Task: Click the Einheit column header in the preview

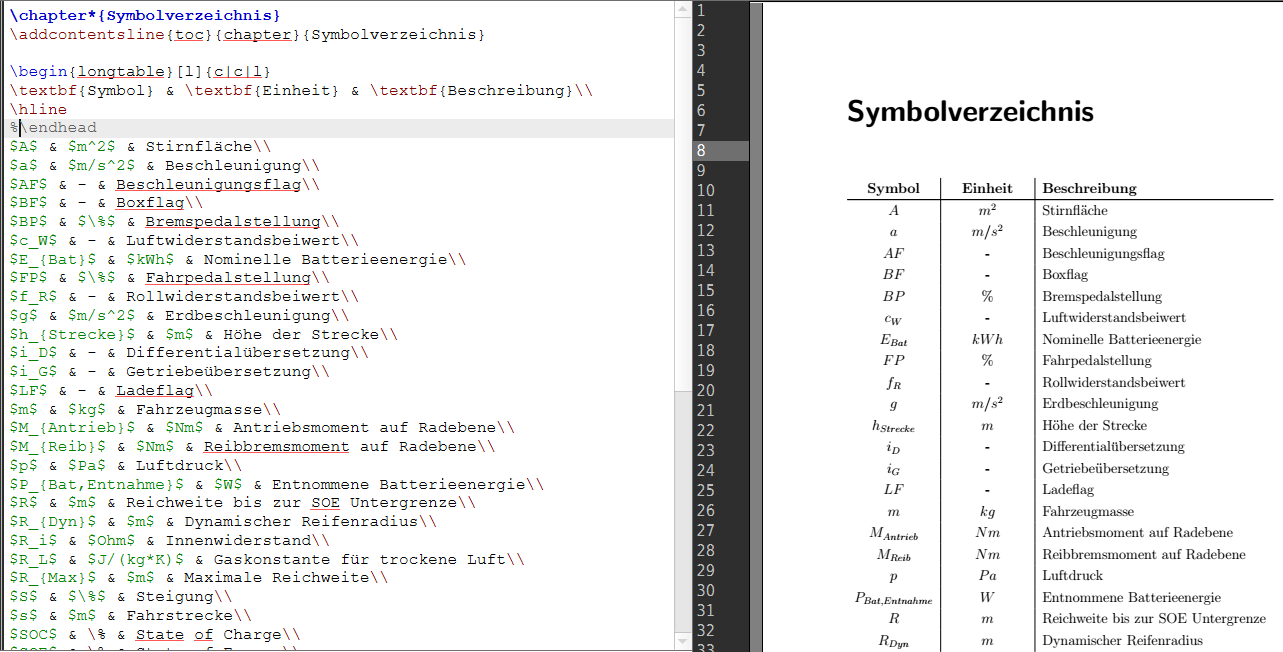Action: coord(987,188)
